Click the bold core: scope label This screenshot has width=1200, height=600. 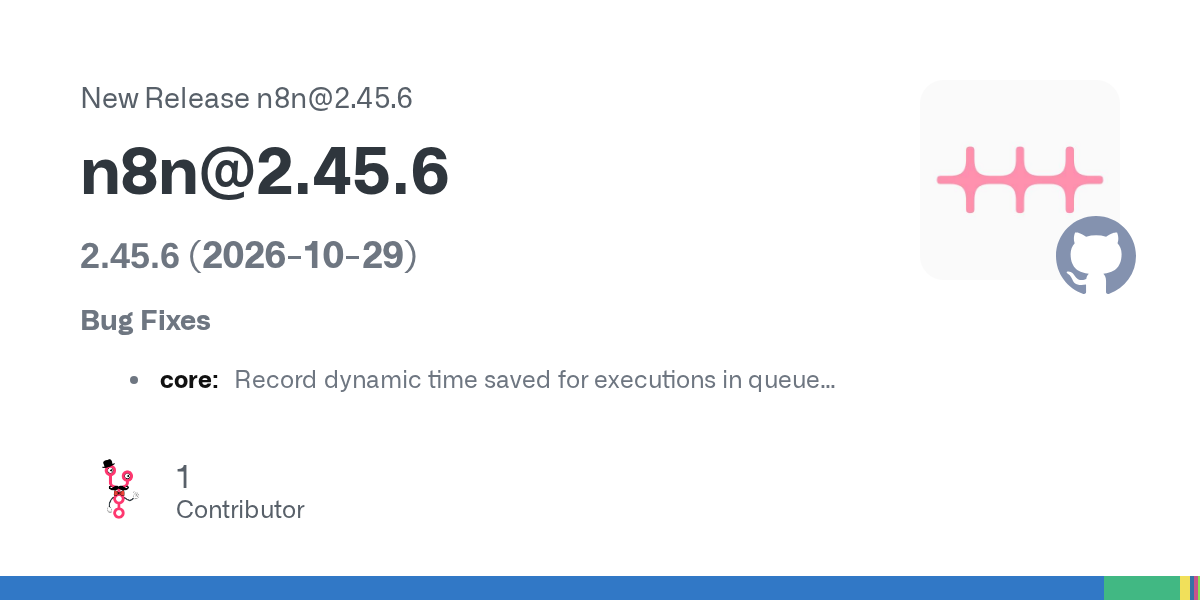[189, 380]
